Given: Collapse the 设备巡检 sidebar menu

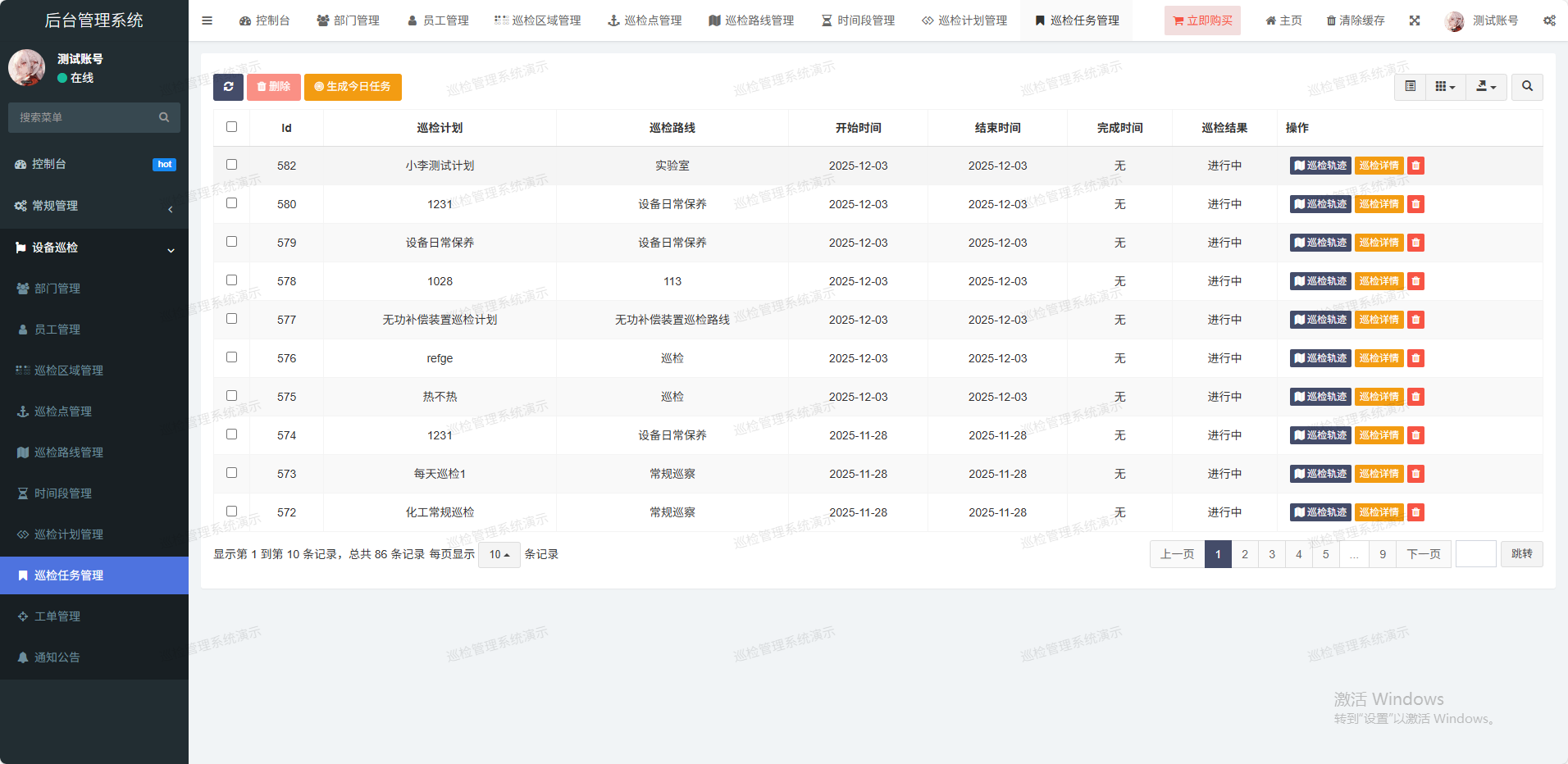Looking at the screenshot, I should click(94, 248).
